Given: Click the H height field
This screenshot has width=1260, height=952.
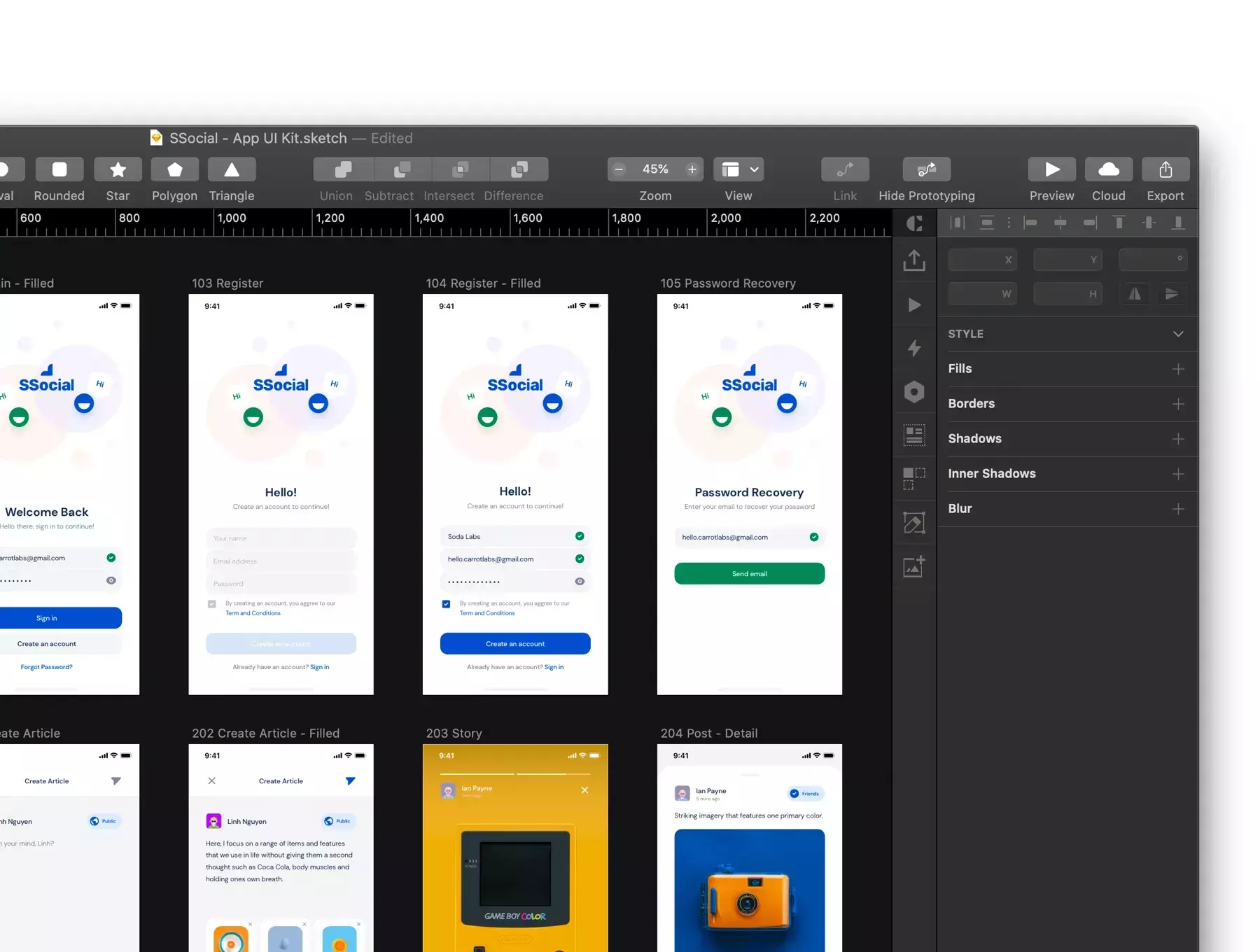Looking at the screenshot, I should click(x=1067, y=293).
